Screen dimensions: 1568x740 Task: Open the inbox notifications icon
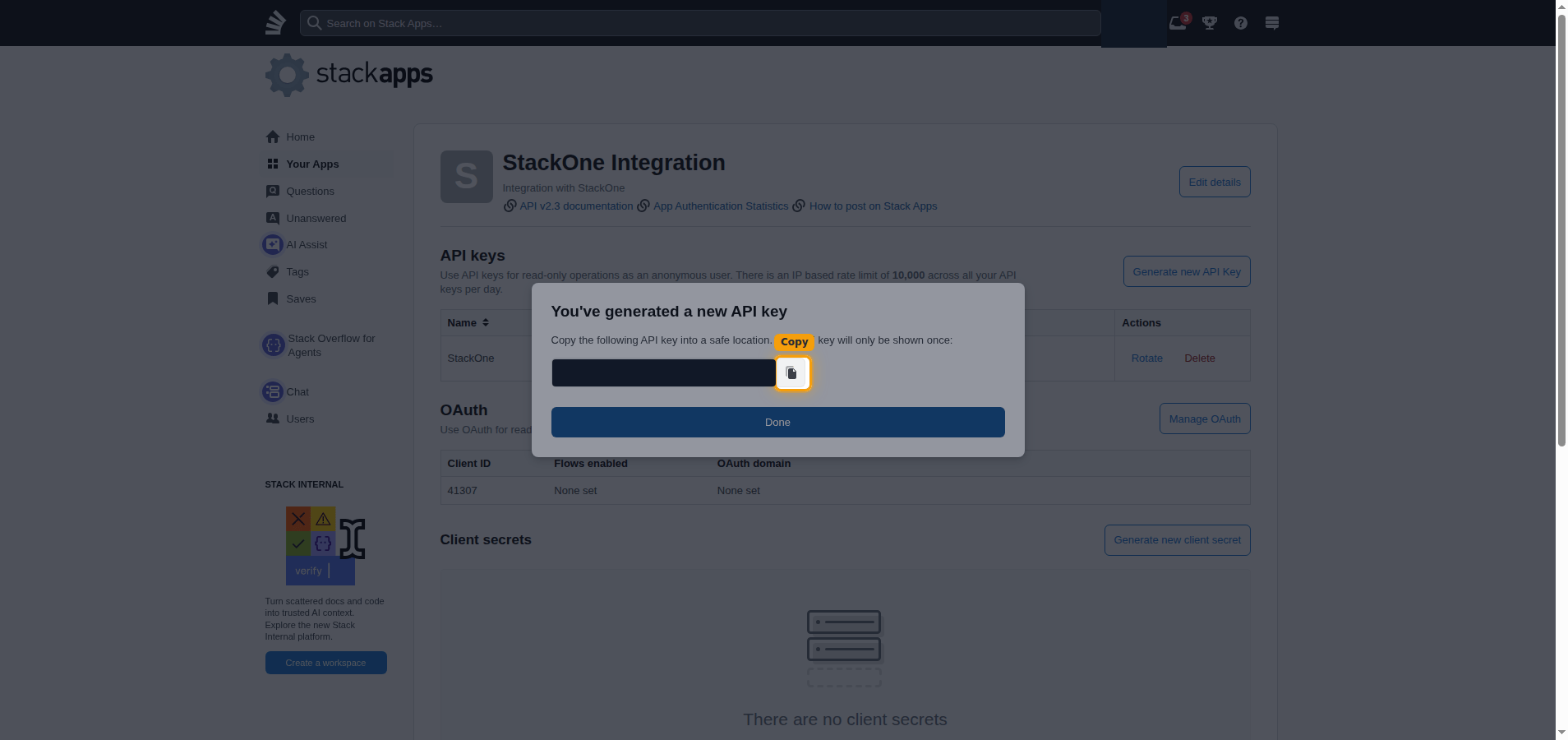(1178, 22)
